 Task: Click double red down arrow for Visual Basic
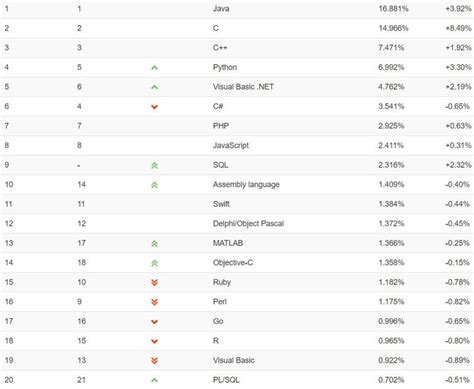pos(154,361)
